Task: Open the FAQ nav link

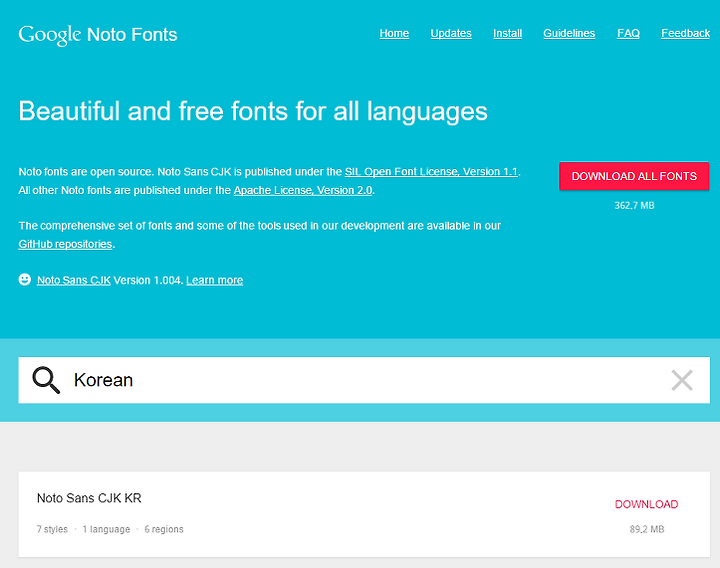Action: pos(628,34)
